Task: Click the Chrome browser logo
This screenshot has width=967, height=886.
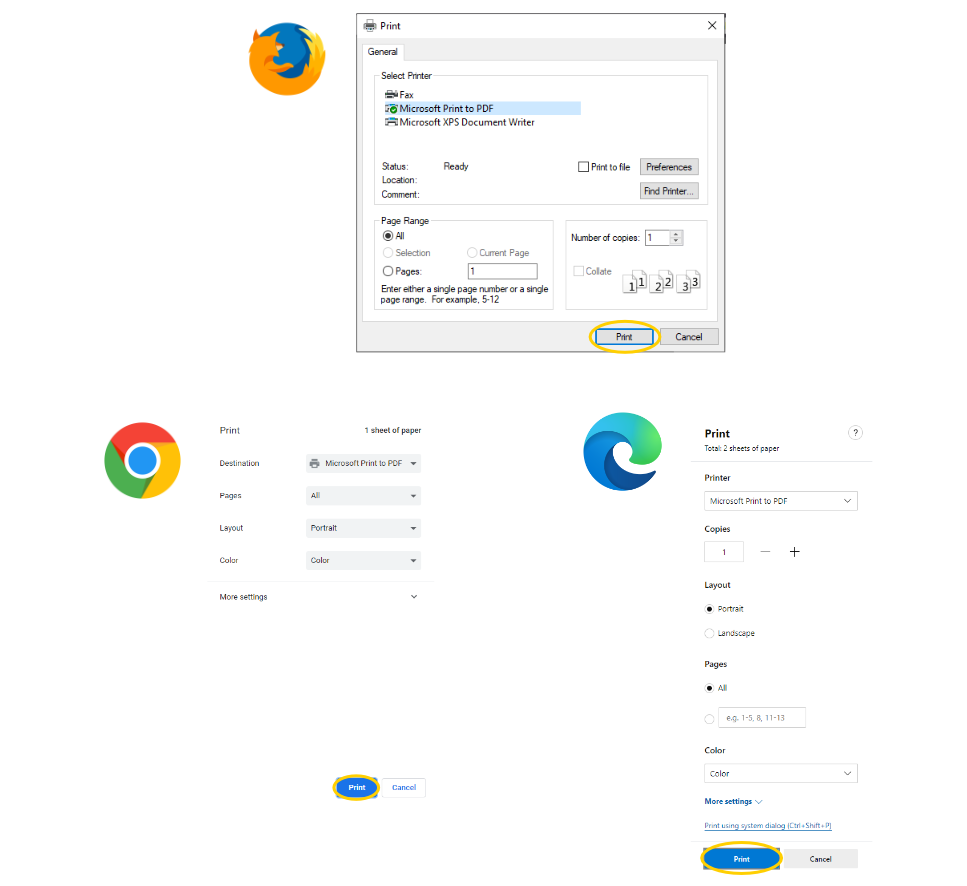Action: pos(142,461)
